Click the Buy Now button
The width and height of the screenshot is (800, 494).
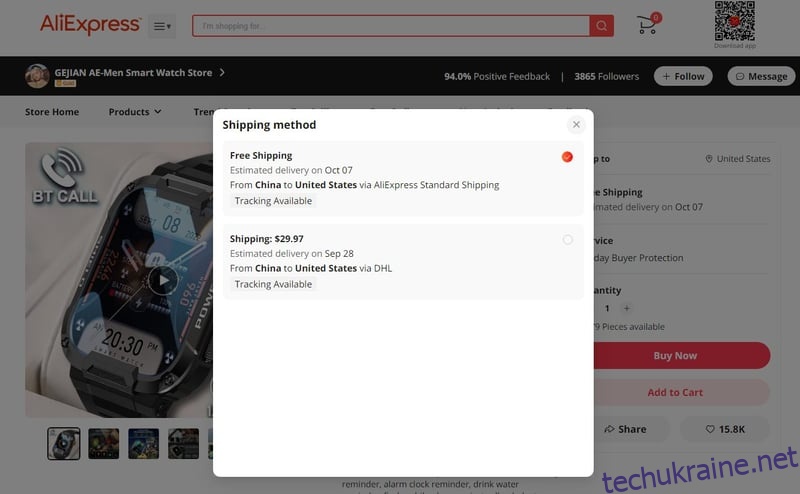682,356
